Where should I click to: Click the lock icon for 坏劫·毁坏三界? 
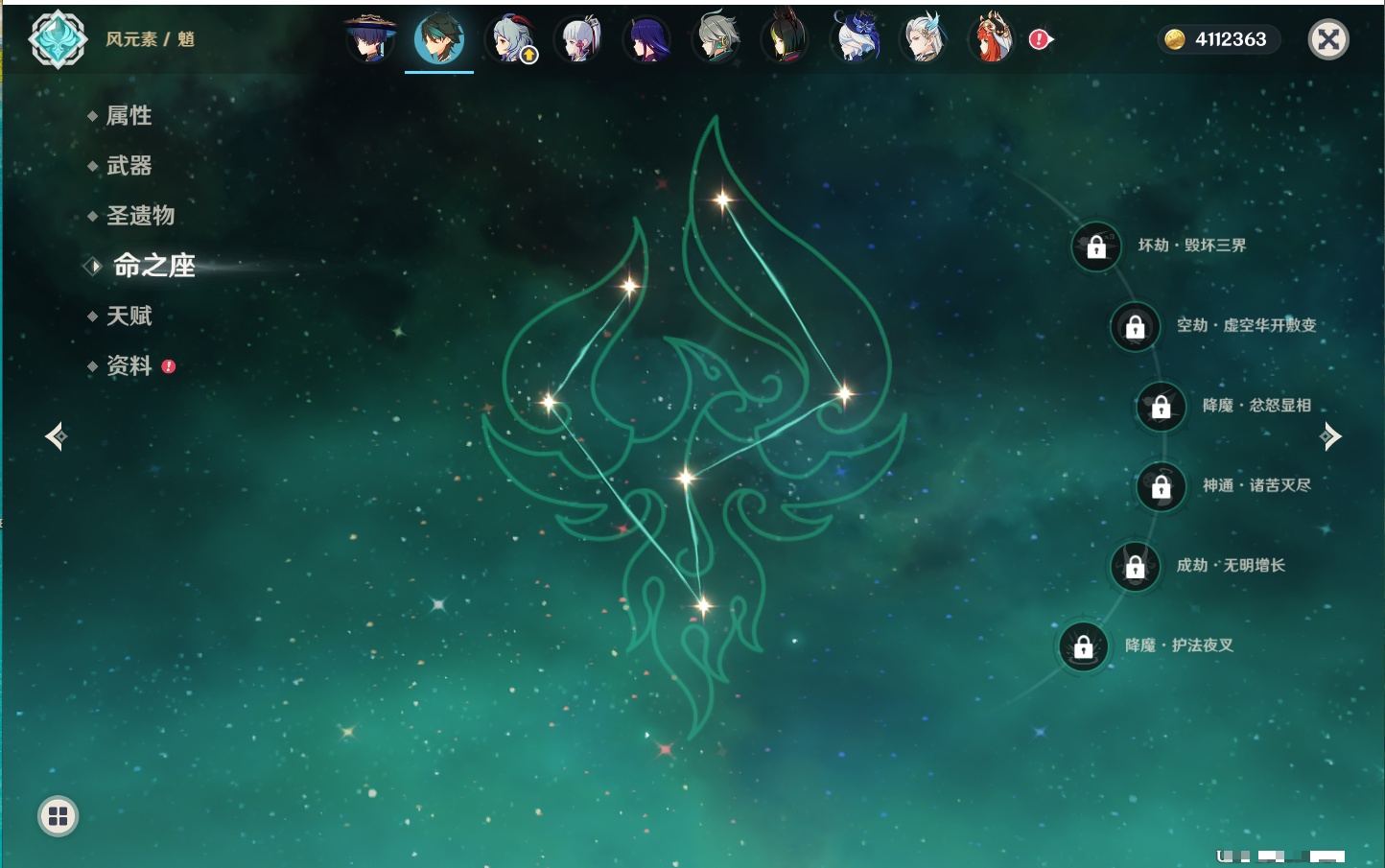click(1096, 246)
